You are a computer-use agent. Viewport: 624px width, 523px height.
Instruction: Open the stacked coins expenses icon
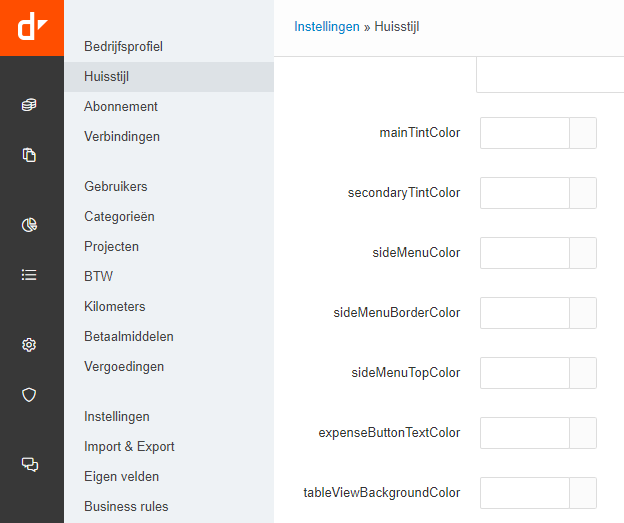click(30, 105)
